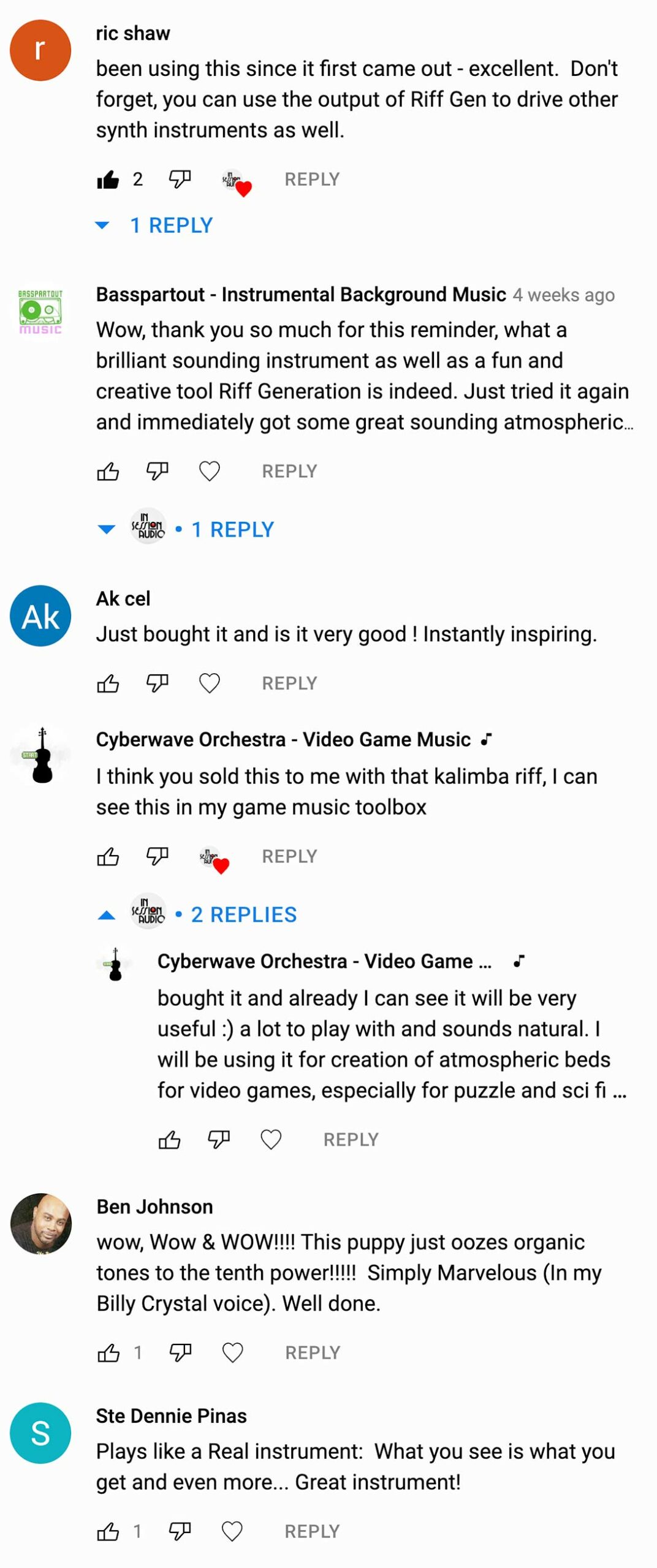Open Ben Johnson's profile picture
The width and height of the screenshot is (657, 1568).
(x=41, y=1223)
